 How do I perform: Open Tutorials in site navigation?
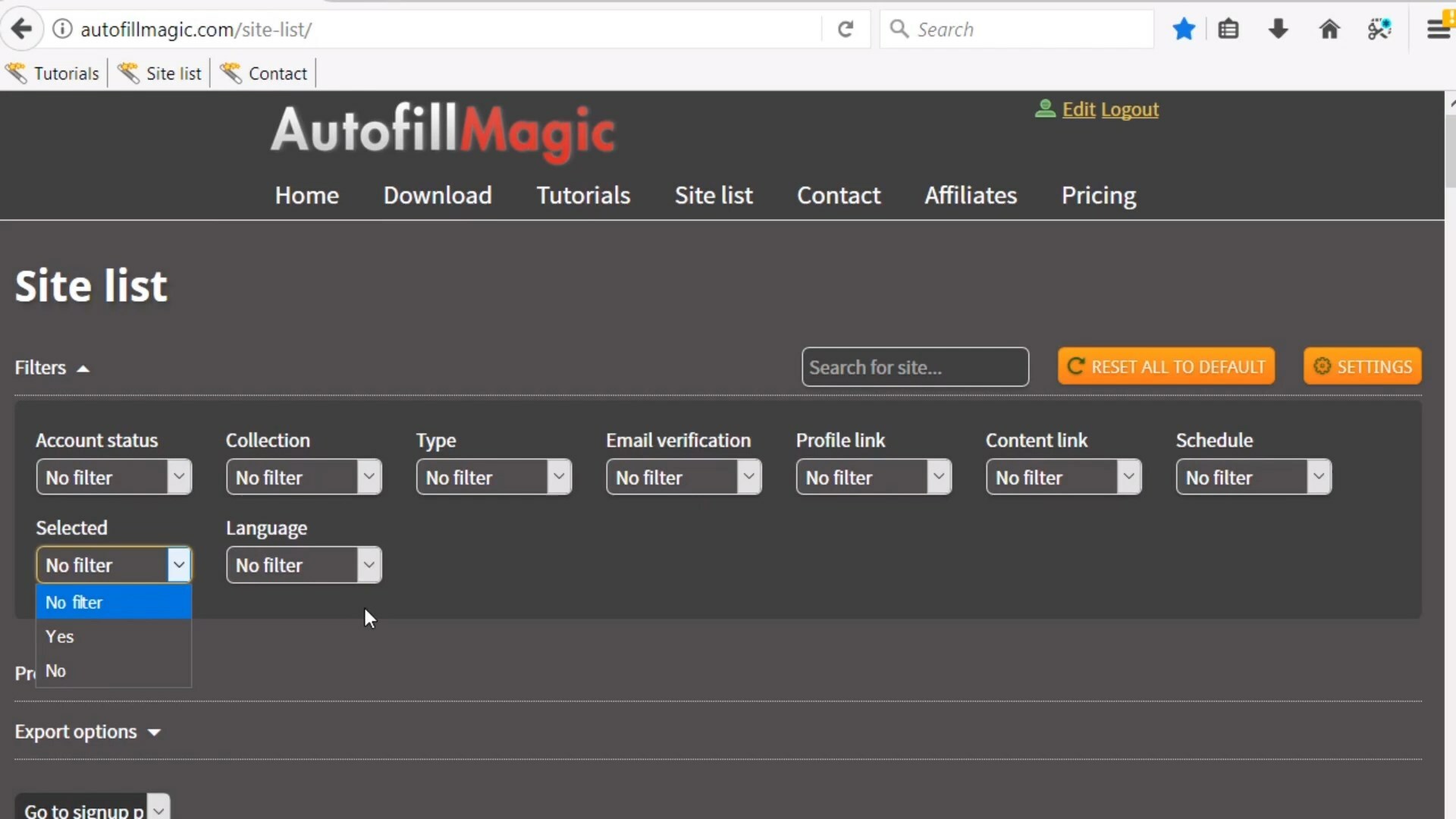pyautogui.click(x=583, y=196)
